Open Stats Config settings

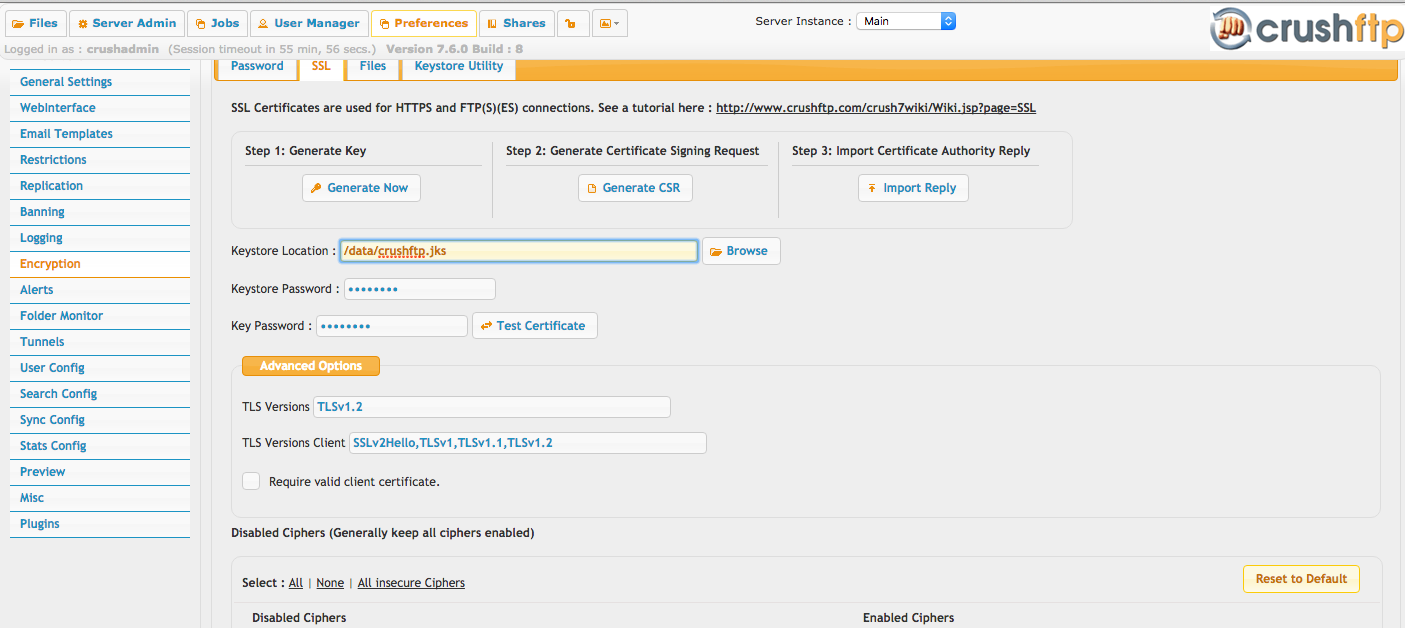[x=100, y=446]
